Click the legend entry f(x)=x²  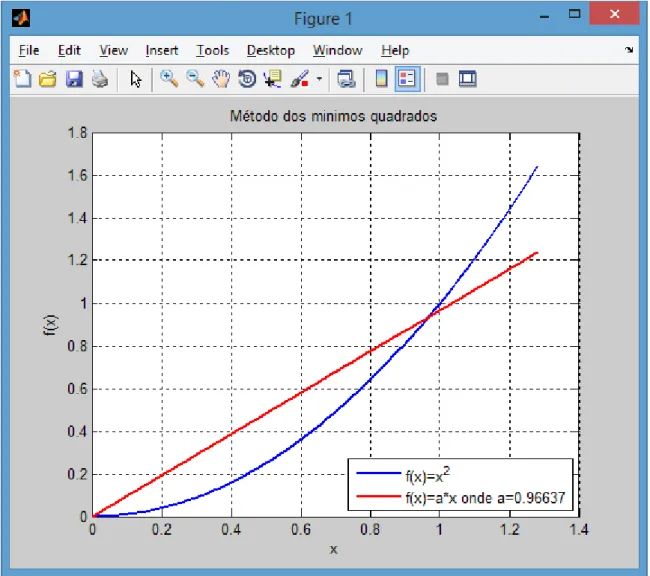click(x=428, y=474)
